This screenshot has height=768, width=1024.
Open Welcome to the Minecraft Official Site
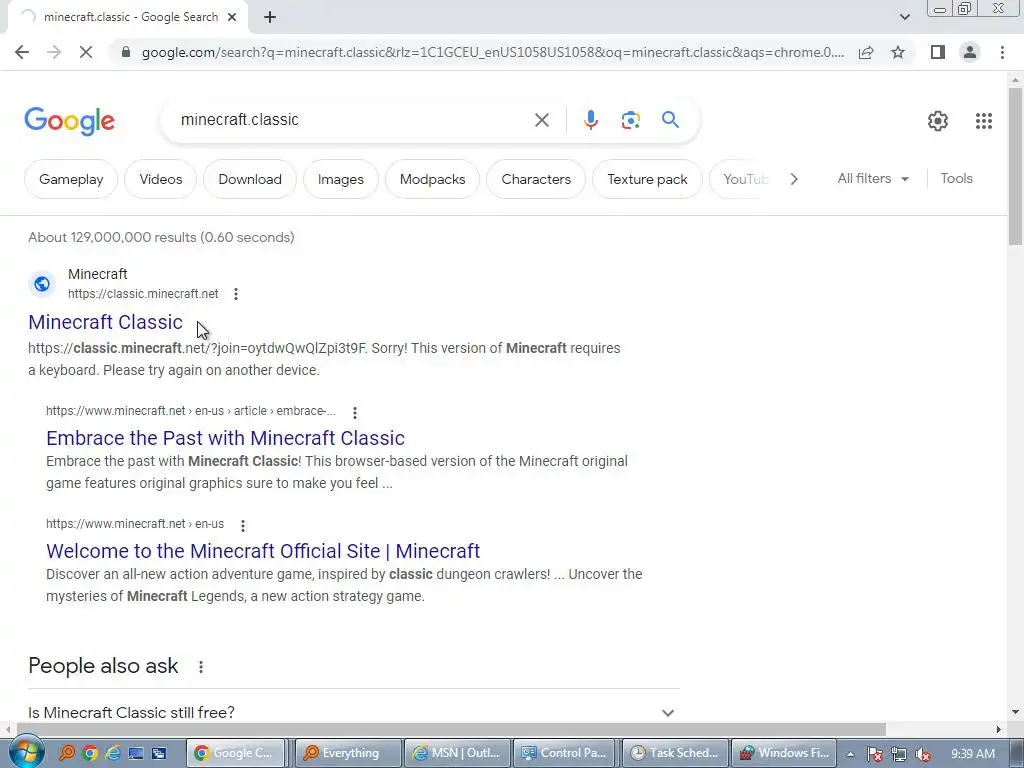point(263,551)
